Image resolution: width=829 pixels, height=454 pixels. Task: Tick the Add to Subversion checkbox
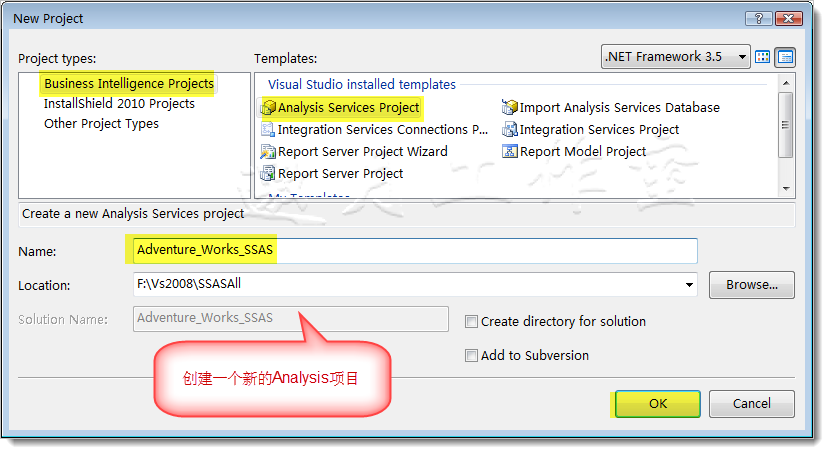pos(471,355)
